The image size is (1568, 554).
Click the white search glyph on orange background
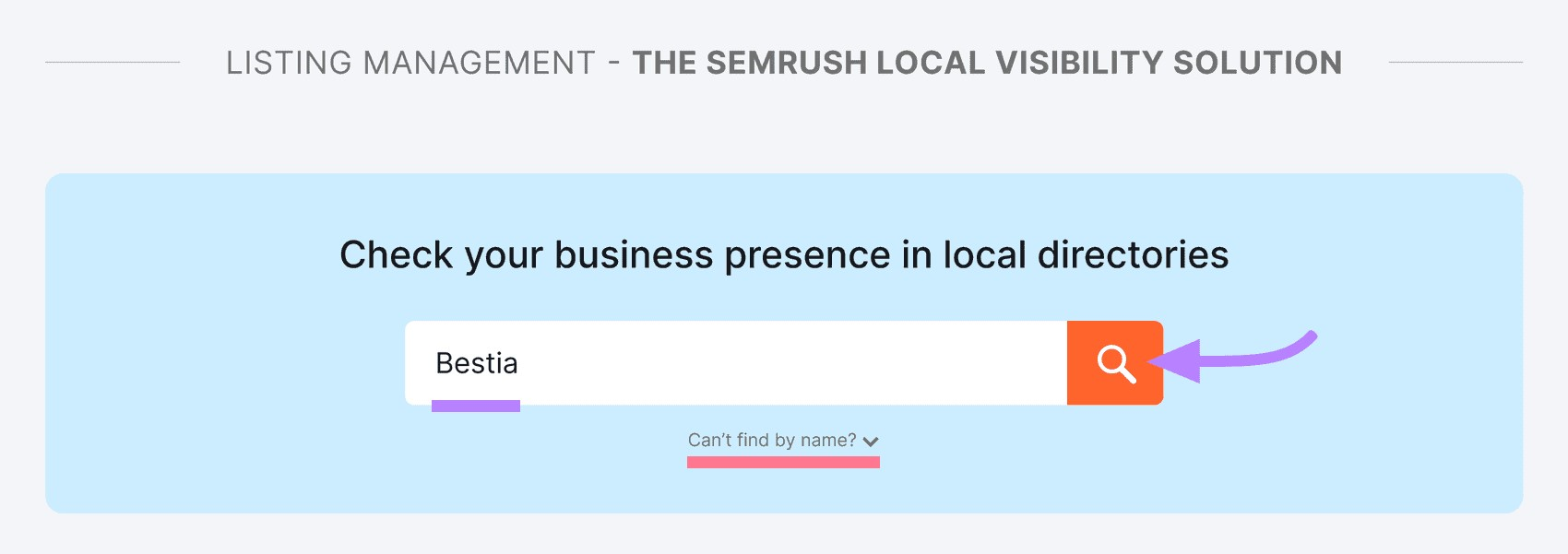pyautogui.click(x=1114, y=362)
